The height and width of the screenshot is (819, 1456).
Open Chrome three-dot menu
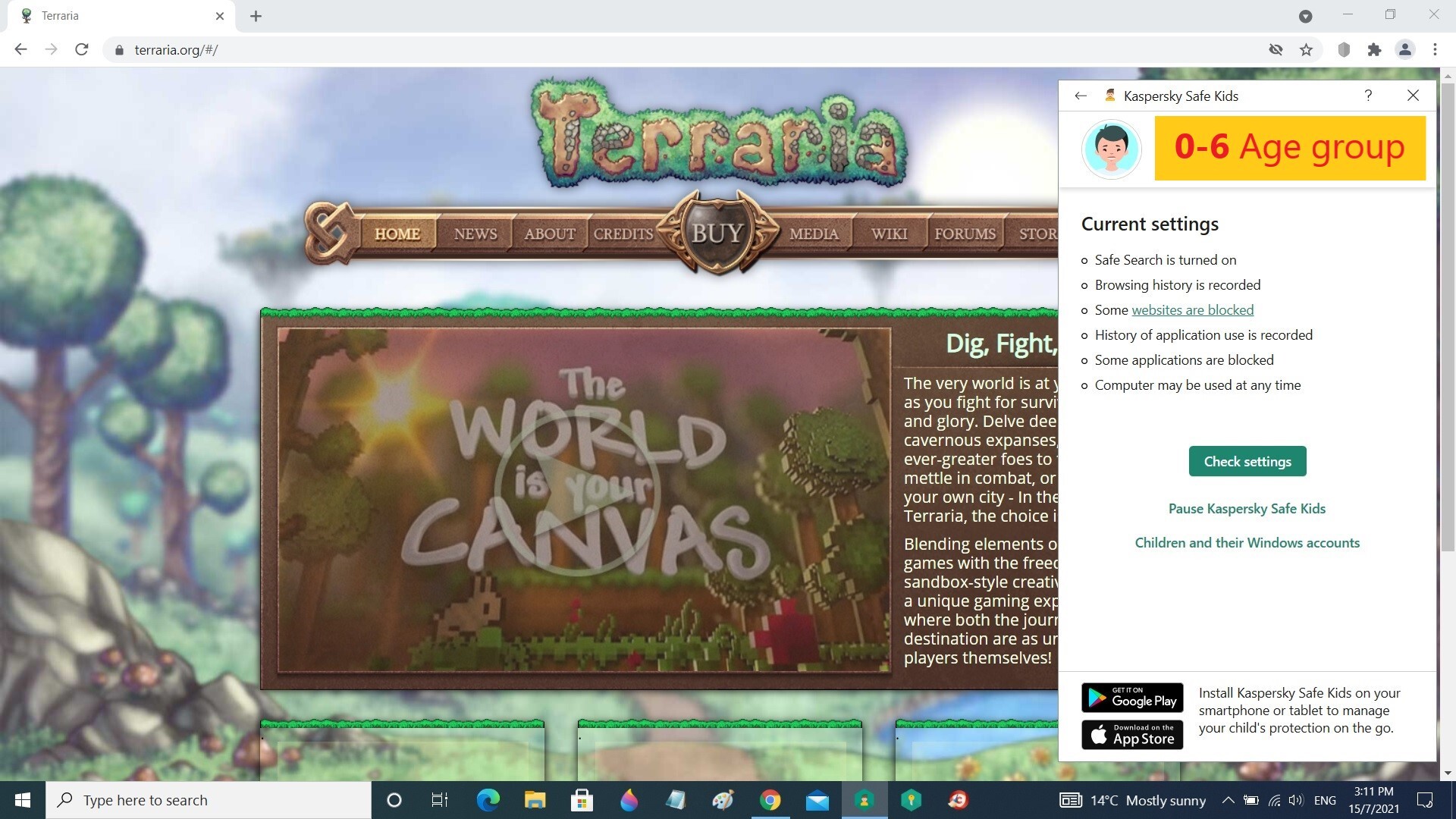click(x=1435, y=50)
